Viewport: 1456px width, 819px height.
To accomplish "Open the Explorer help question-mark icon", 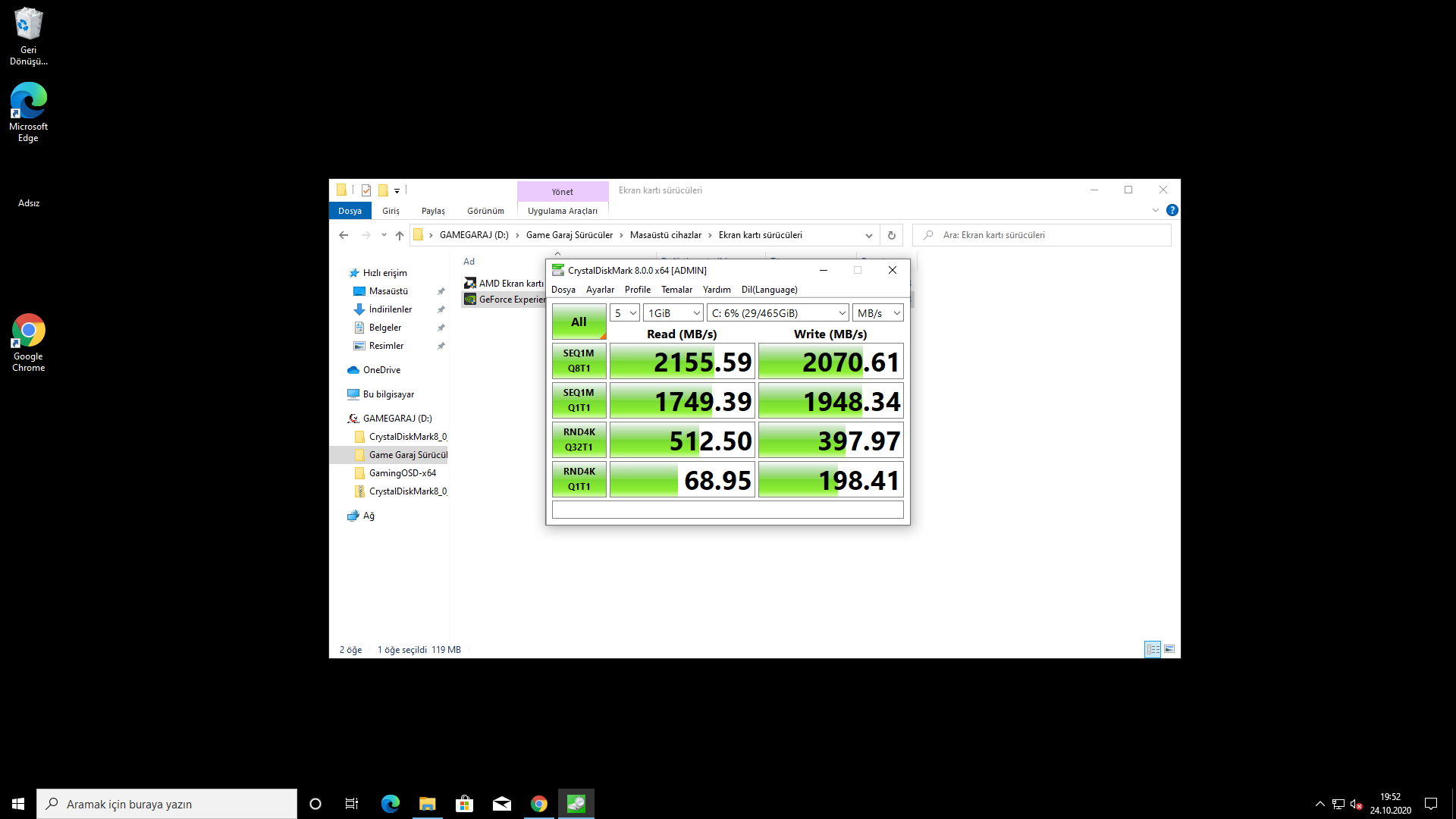I will (1172, 210).
